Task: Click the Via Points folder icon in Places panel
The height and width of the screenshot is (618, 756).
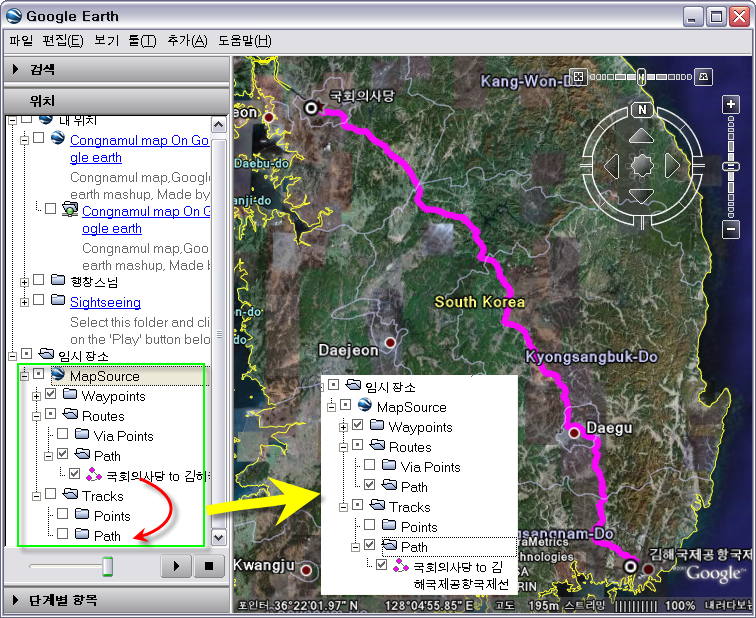Action: tap(82, 434)
